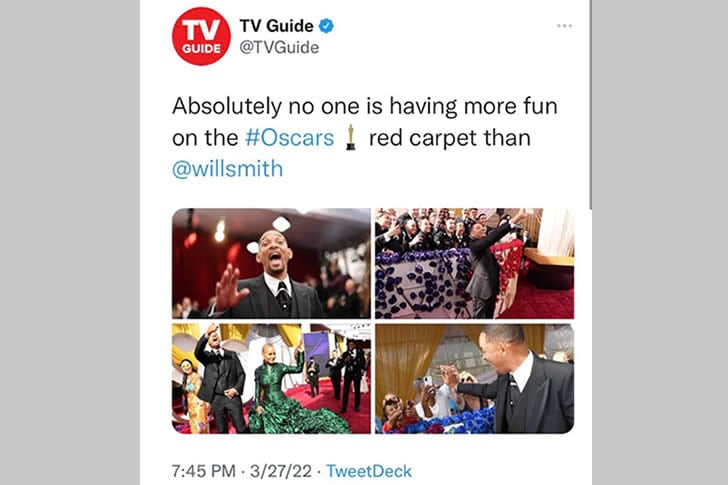
Task: Click the blue verified badge
Action: pos(326,26)
